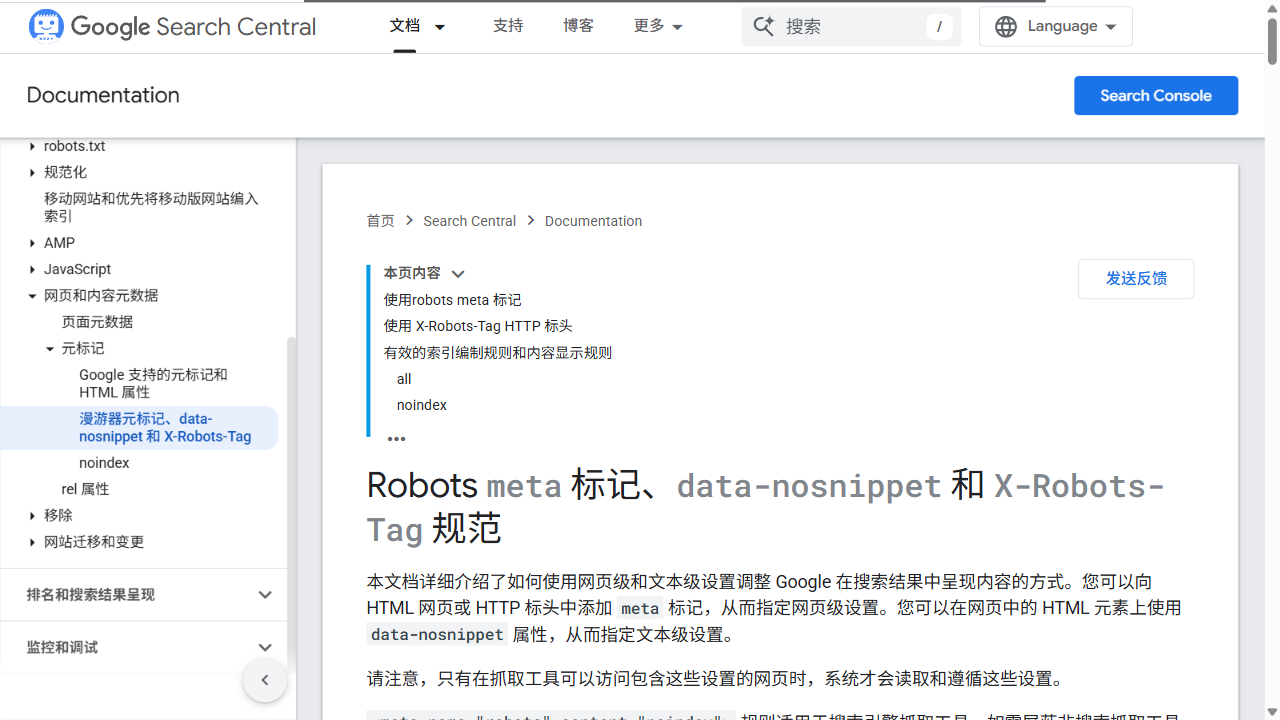This screenshot has height=720, width=1280.
Task: Select 支持 in the top navigation
Action: [508, 27]
